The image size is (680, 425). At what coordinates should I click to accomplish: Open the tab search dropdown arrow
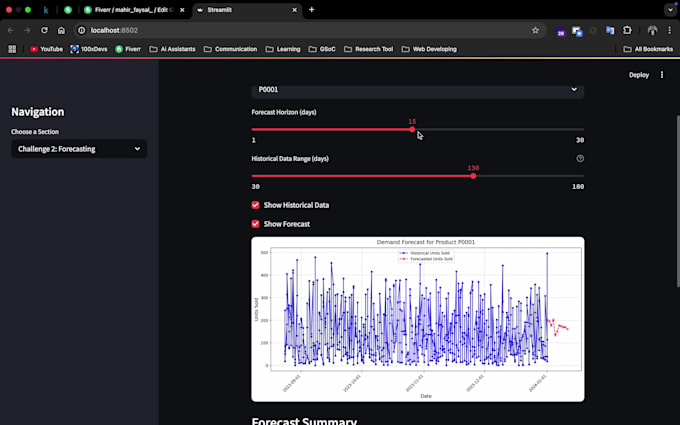[x=670, y=10]
